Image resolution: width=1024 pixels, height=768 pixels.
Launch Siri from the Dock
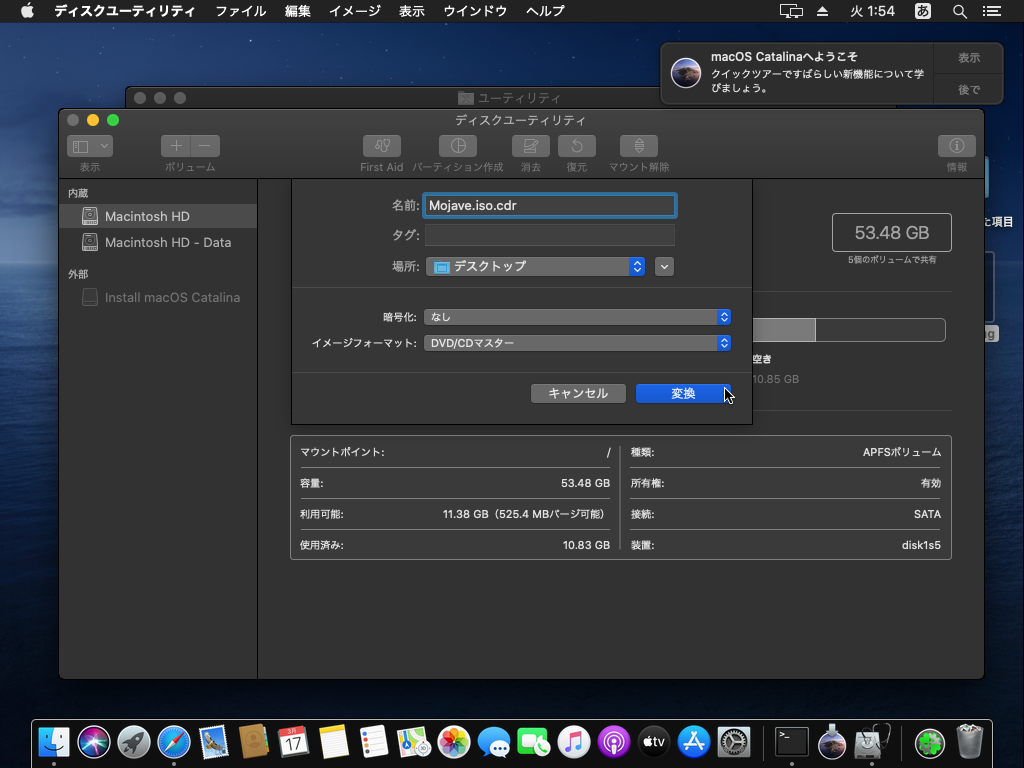[x=94, y=742]
